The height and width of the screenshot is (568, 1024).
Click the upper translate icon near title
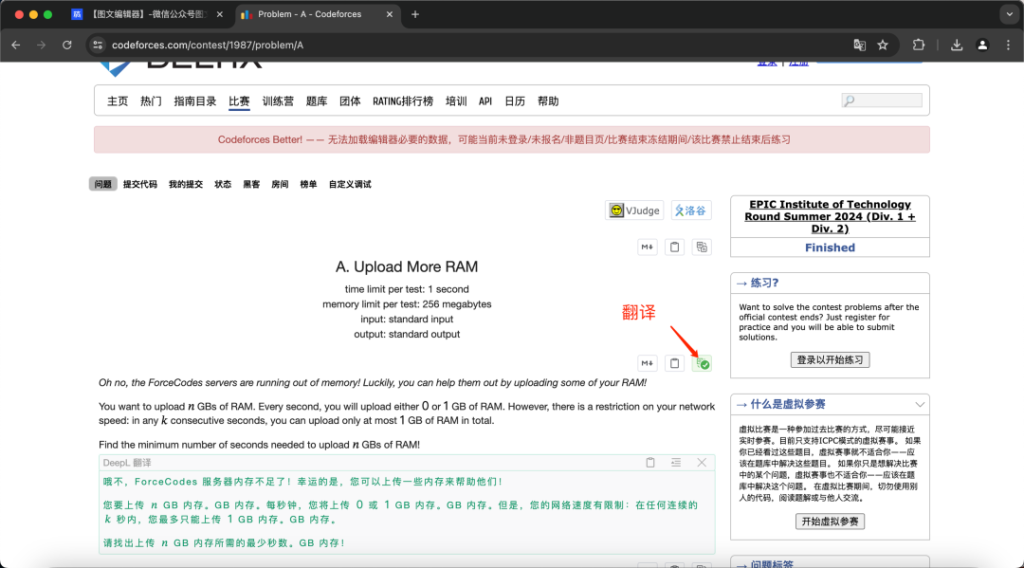[x=702, y=247]
